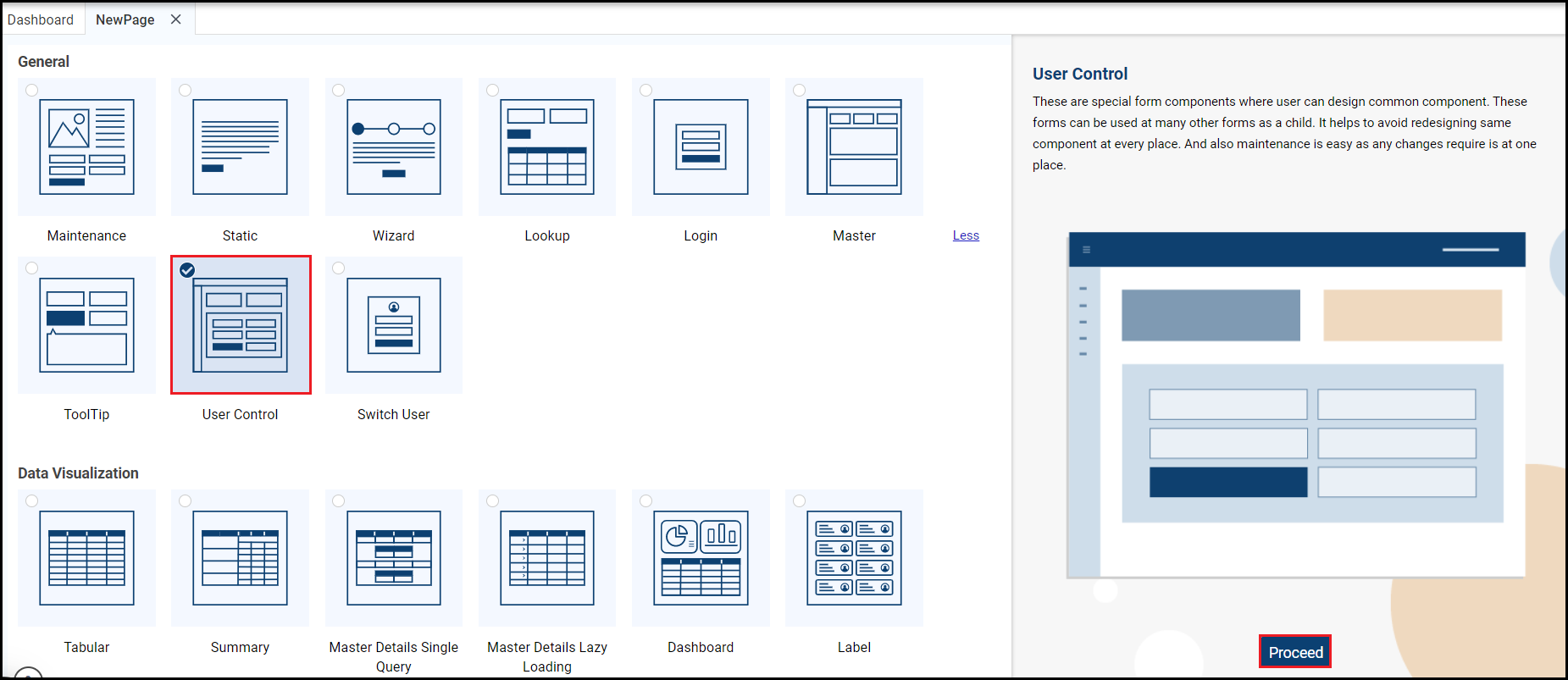This screenshot has height=680, width=1568.
Task: Choose the Login form template icon
Action: (701, 147)
